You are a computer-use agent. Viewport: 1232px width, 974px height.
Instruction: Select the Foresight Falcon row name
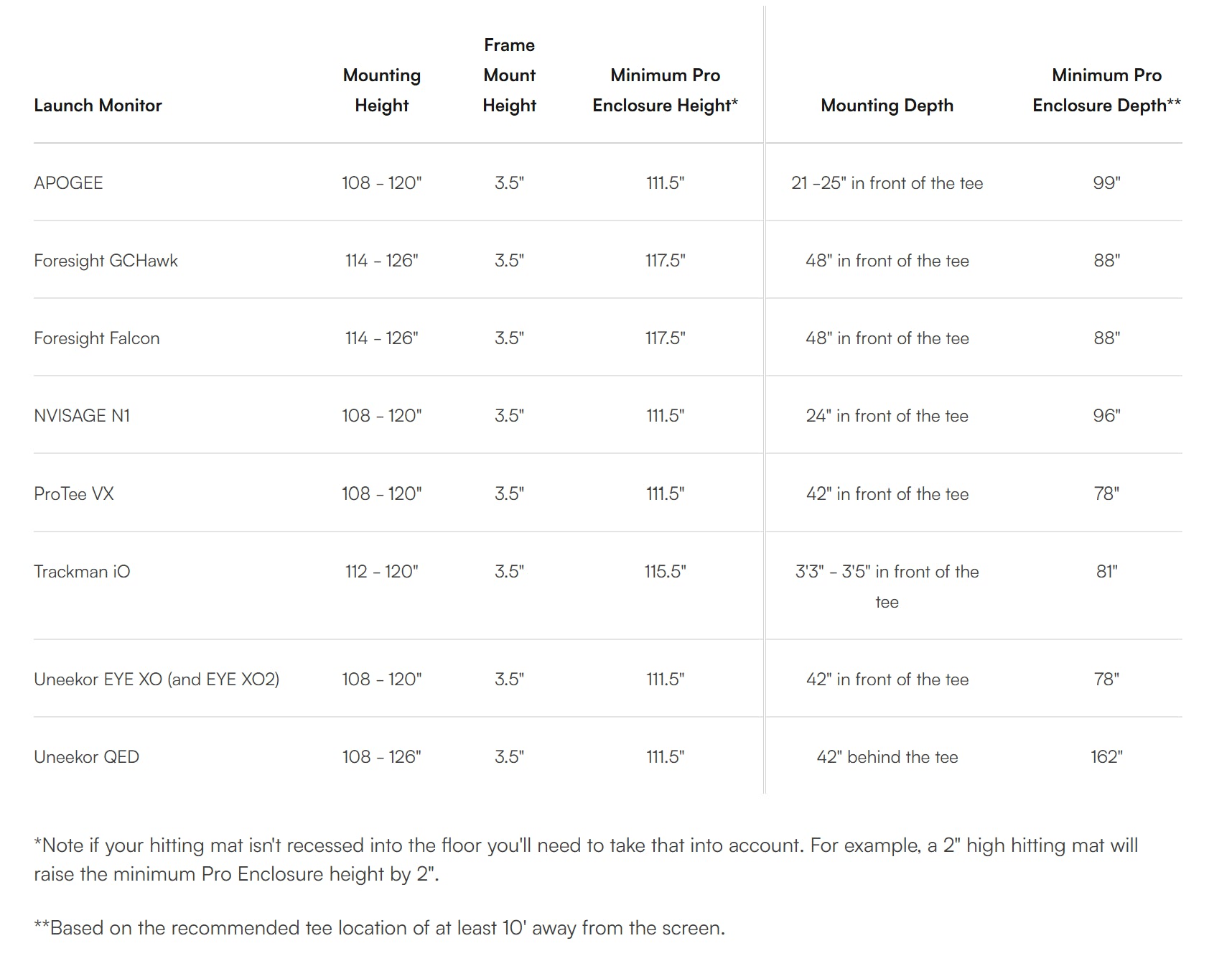point(97,338)
